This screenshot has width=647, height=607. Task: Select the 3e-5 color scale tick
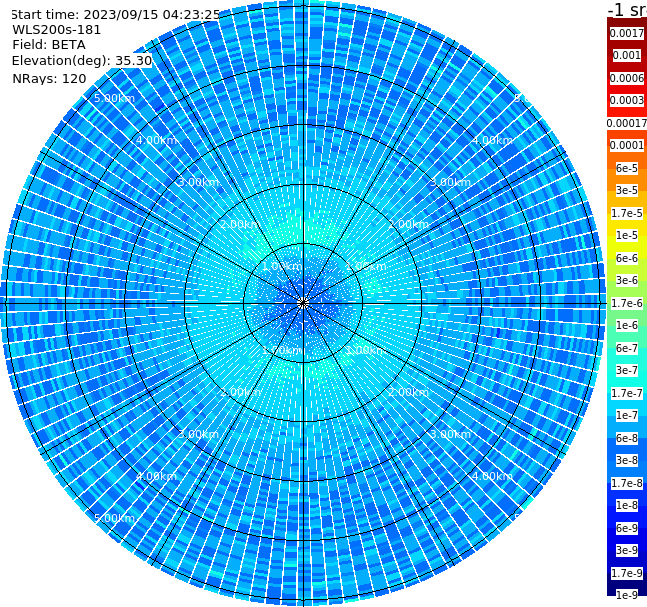627,190
